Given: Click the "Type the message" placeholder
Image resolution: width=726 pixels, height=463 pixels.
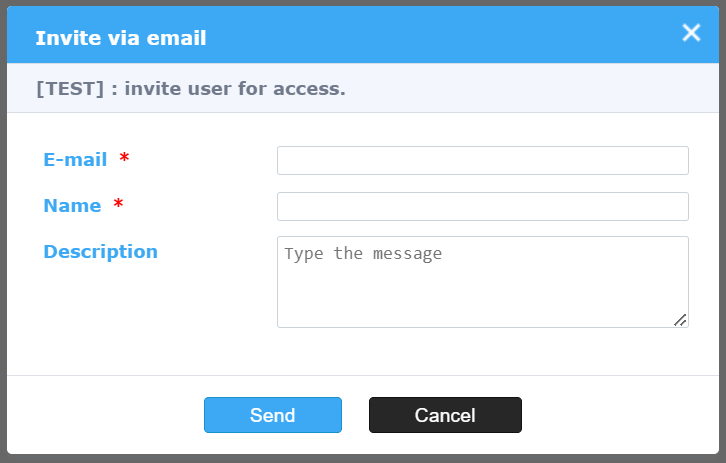Looking at the screenshot, I should click(363, 254).
